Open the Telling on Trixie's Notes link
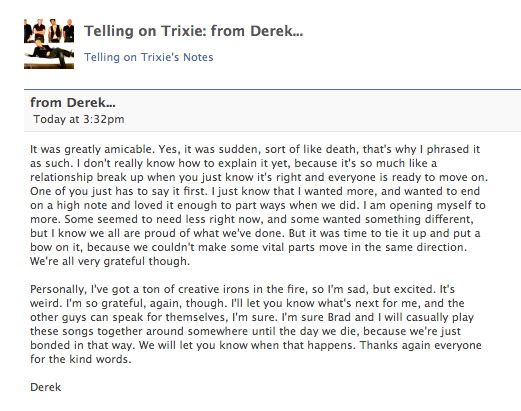 [x=148, y=57]
